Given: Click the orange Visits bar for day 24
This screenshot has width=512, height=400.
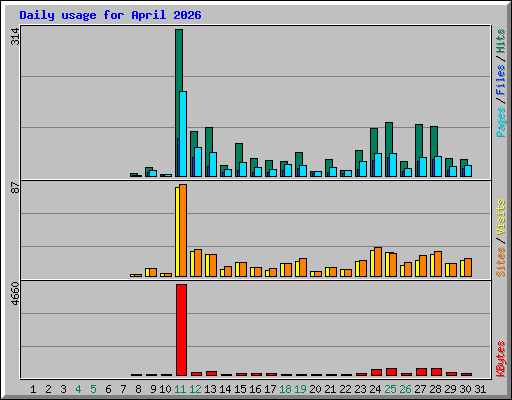Looking at the screenshot, I should 378,262.
